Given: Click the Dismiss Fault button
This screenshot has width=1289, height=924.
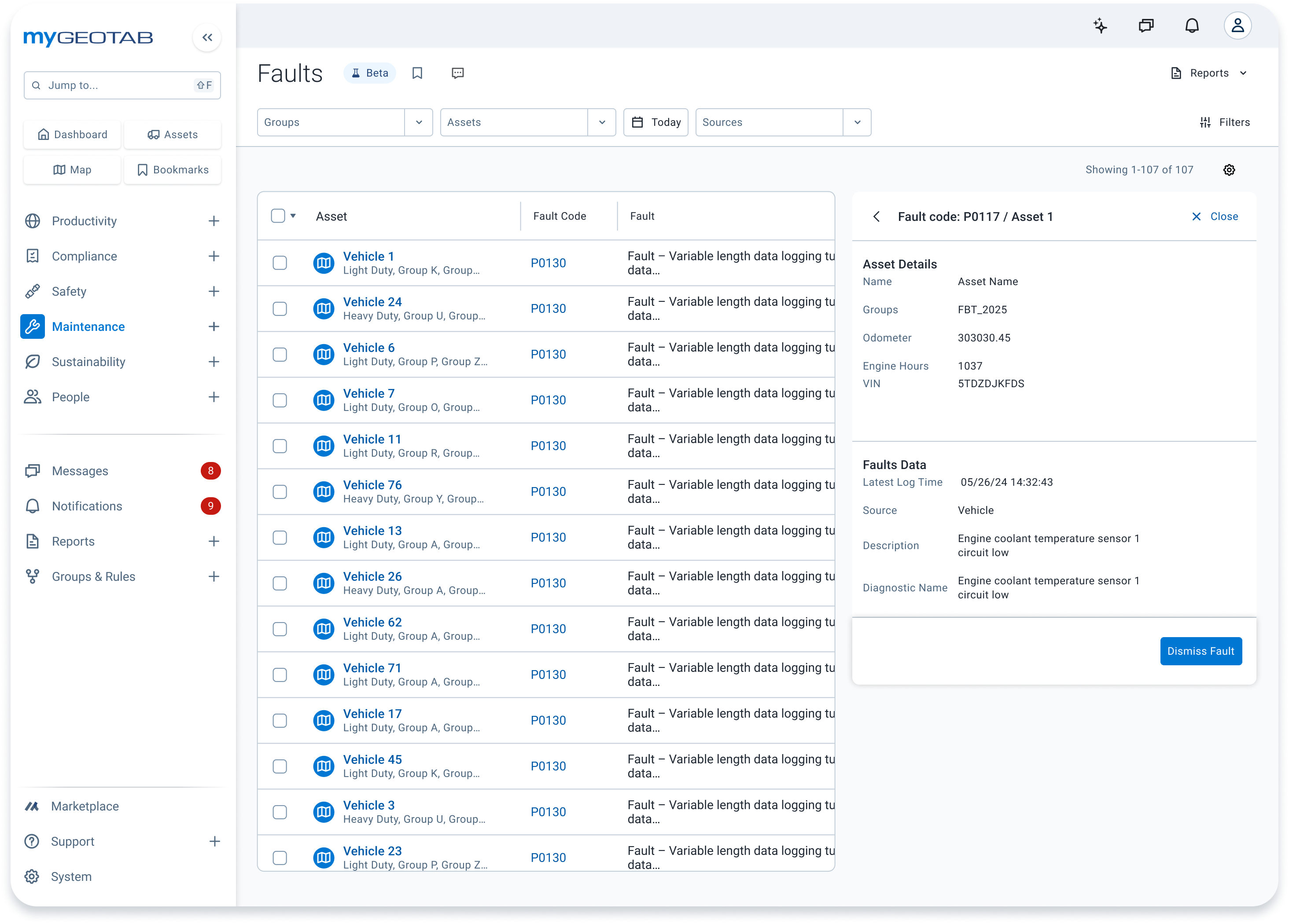Looking at the screenshot, I should [x=1201, y=651].
